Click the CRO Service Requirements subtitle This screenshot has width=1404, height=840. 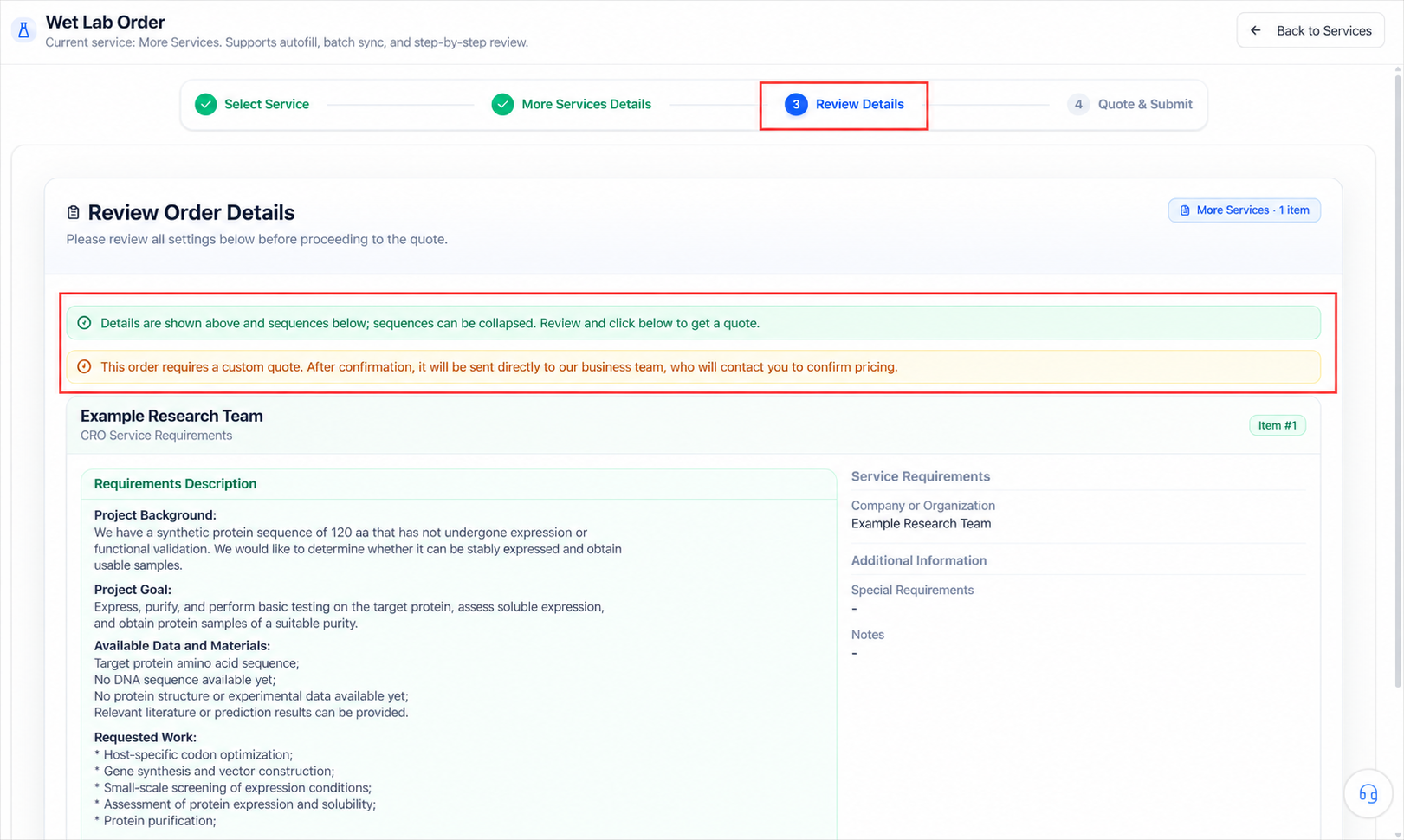156,436
